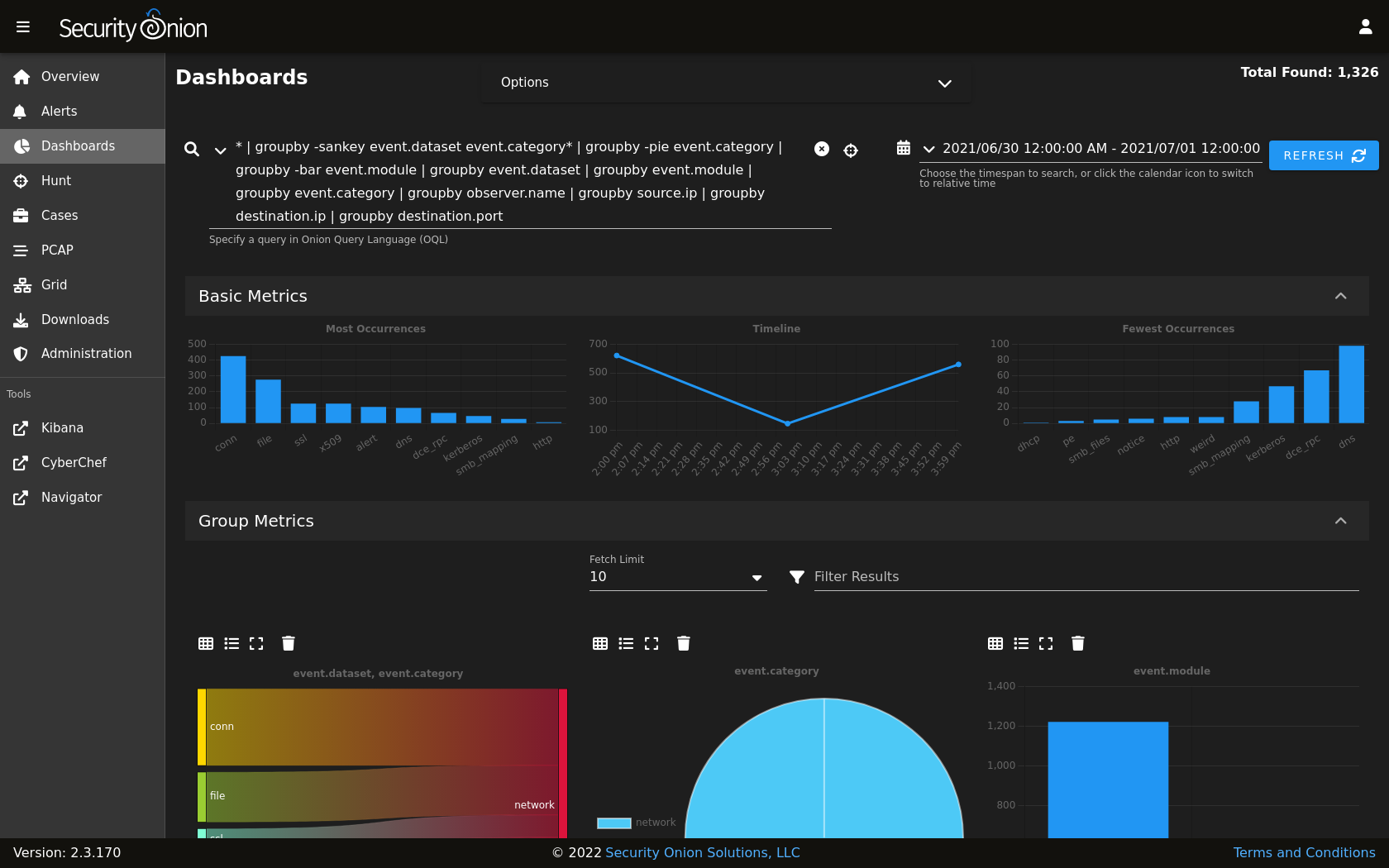Open the query history dropdown chevron

click(x=220, y=150)
